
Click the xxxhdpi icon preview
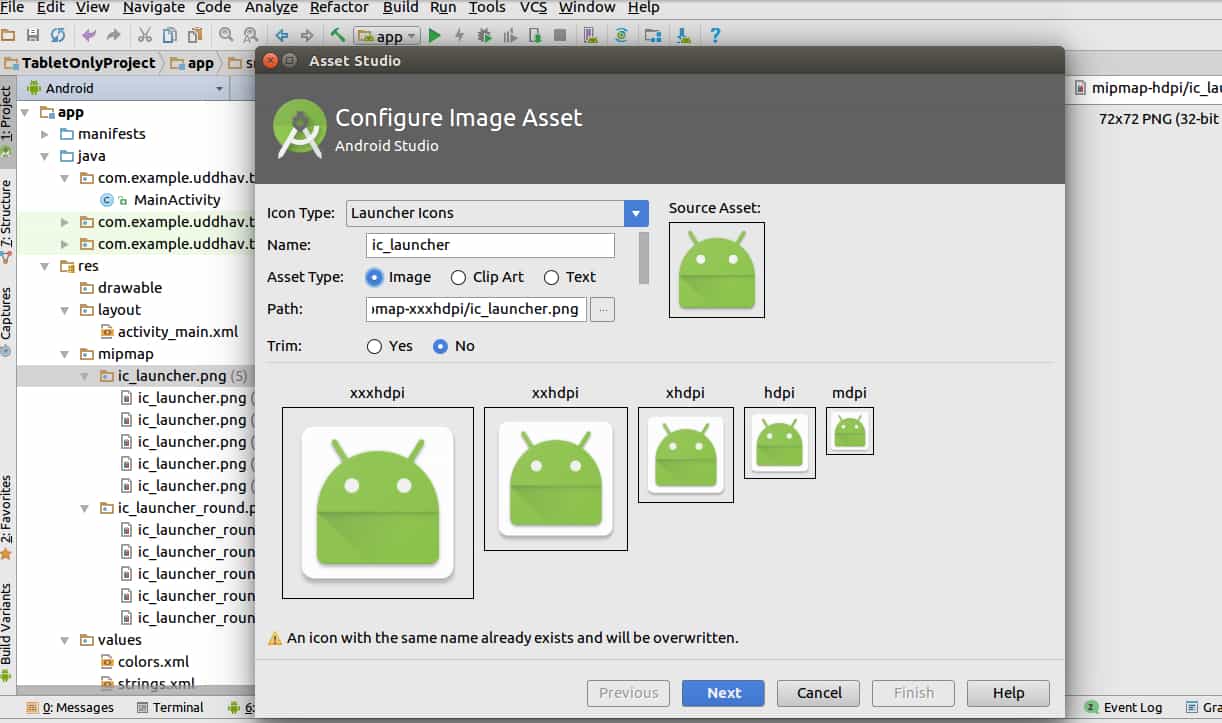pyautogui.click(x=378, y=502)
